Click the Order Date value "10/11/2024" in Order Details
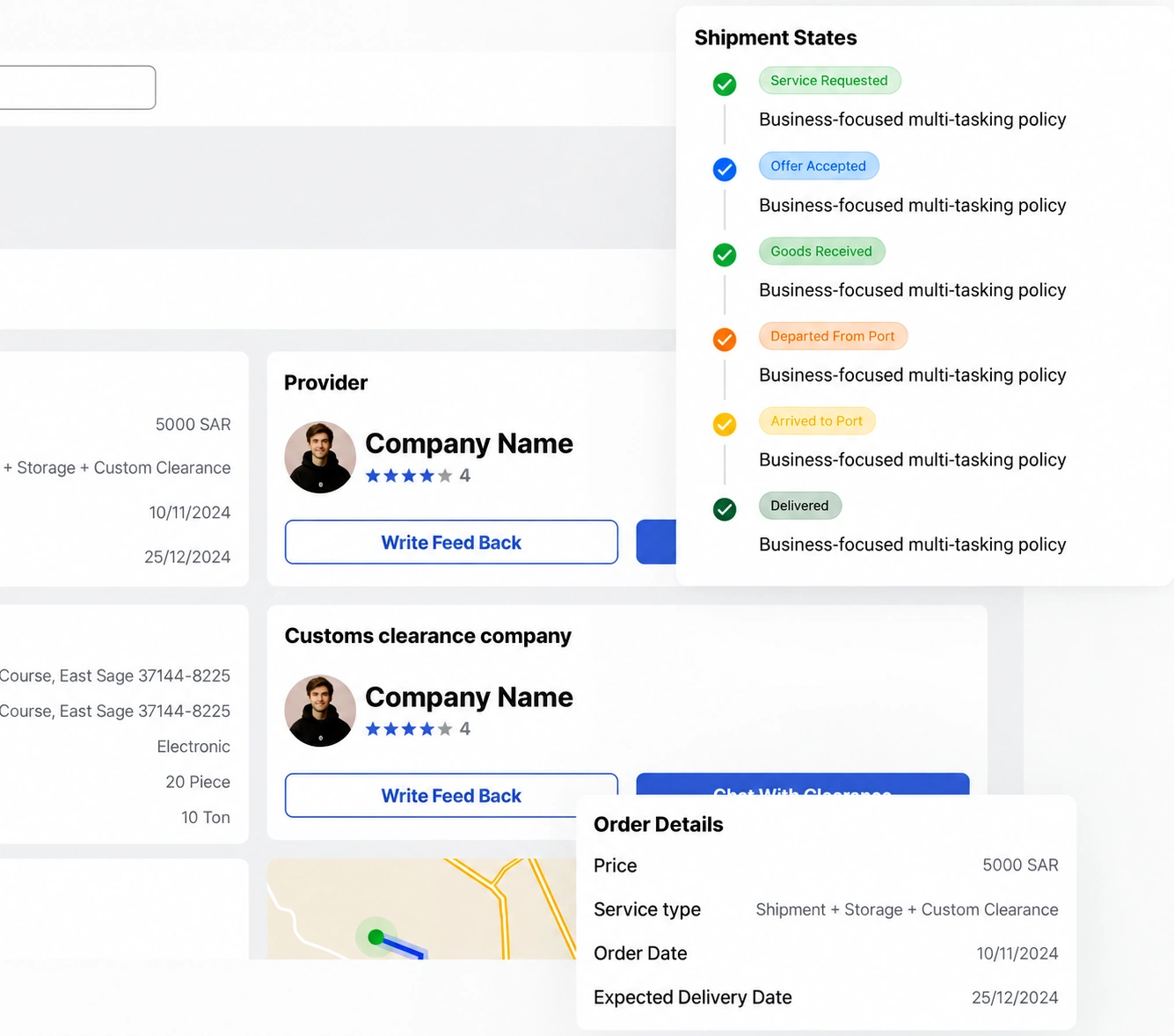 (1017, 953)
